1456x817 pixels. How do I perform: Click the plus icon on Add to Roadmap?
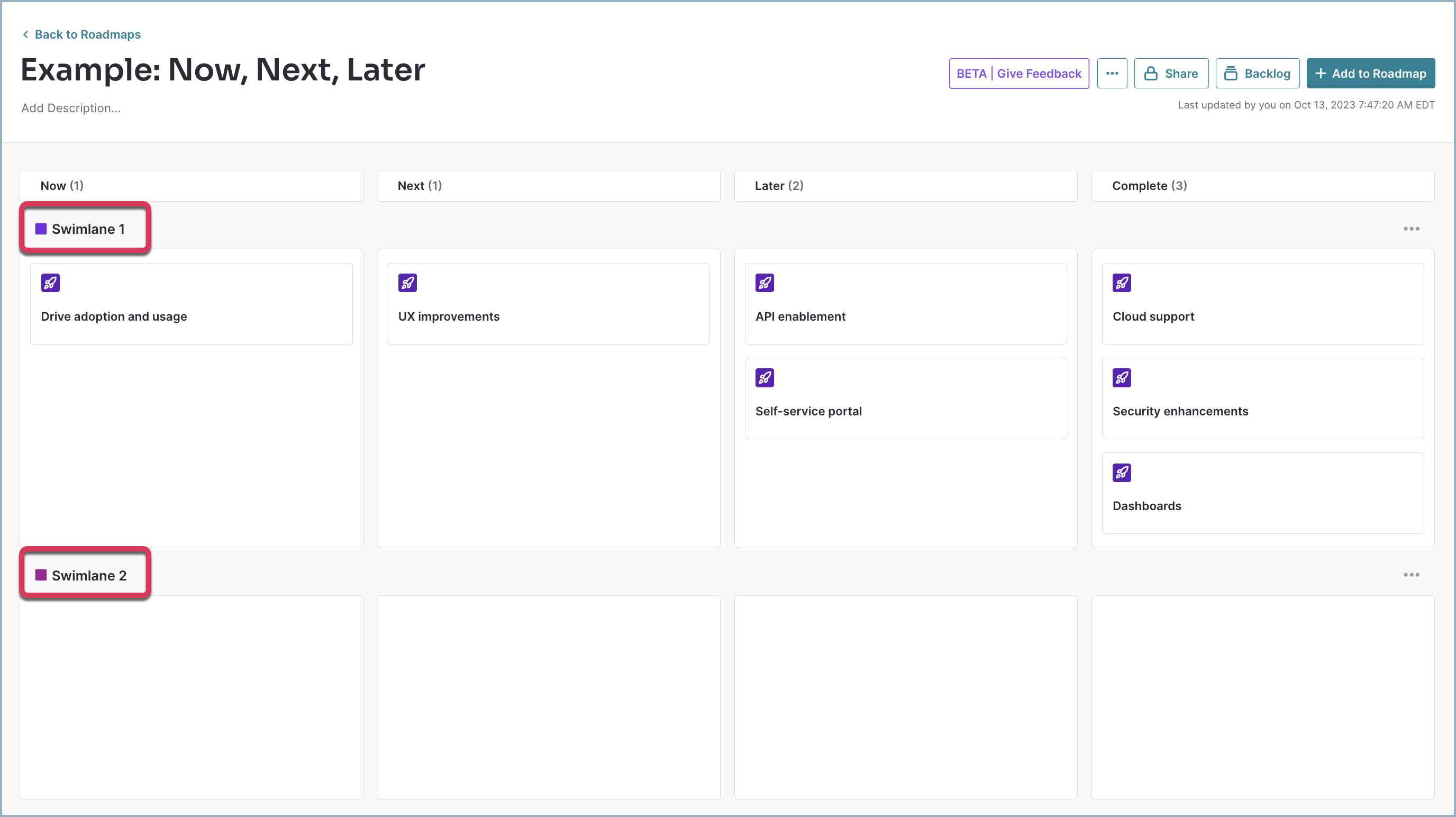(1321, 74)
